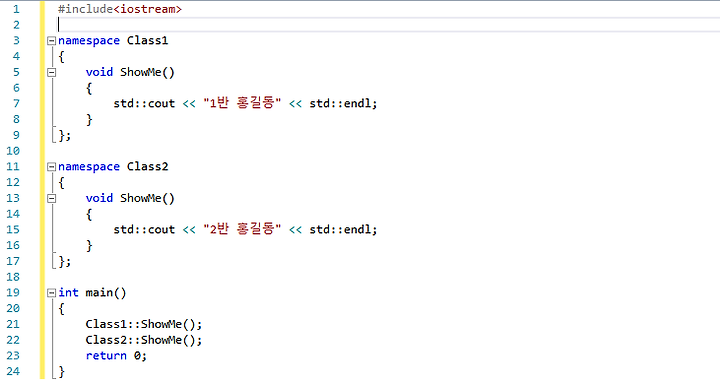The height and width of the screenshot is (386, 720).
Task: Click 'void ShowMe()' on line 13
Action: coord(130,198)
